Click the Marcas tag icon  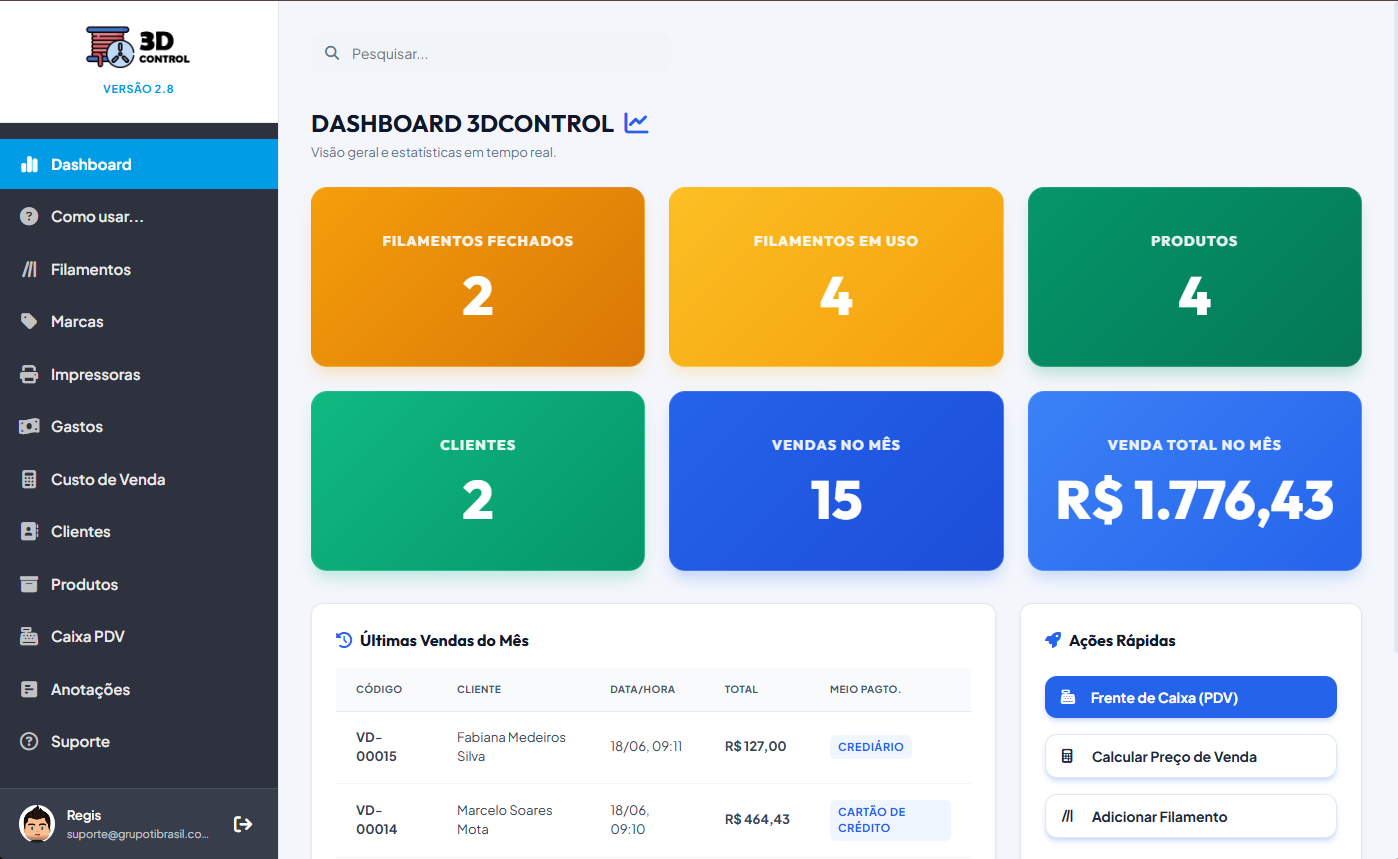click(29, 322)
